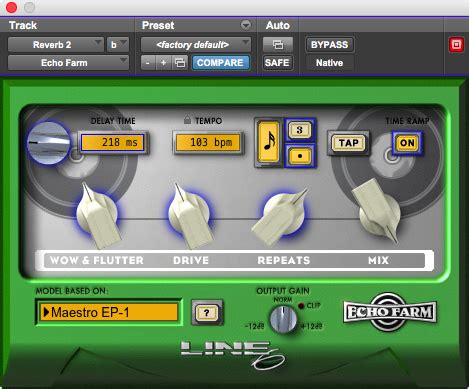This screenshot has width=469, height=389.
Task: Open the Maestro EP-1 model selector
Action: (109, 312)
